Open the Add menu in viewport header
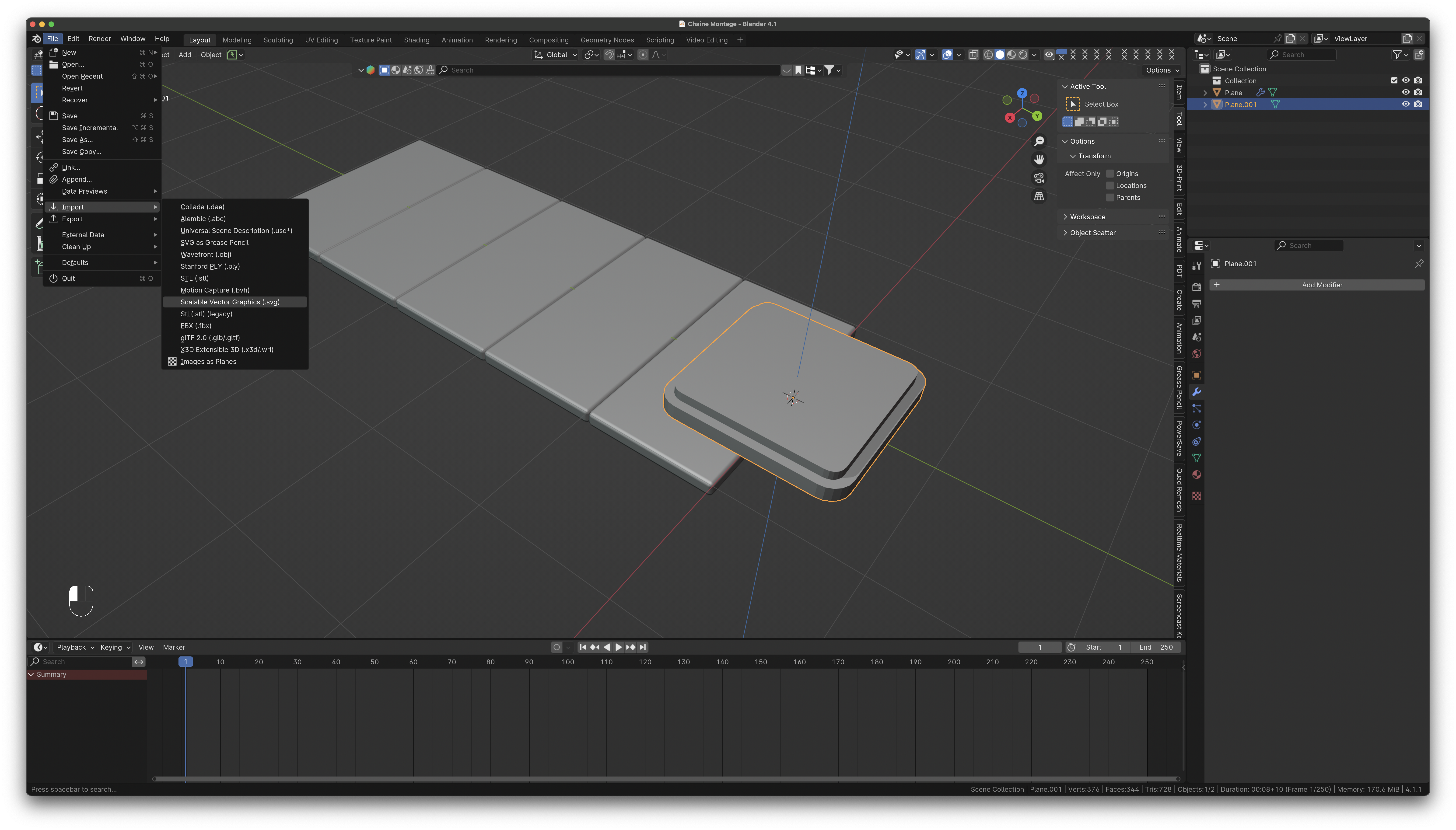The image size is (1456, 830). tap(185, 55)
